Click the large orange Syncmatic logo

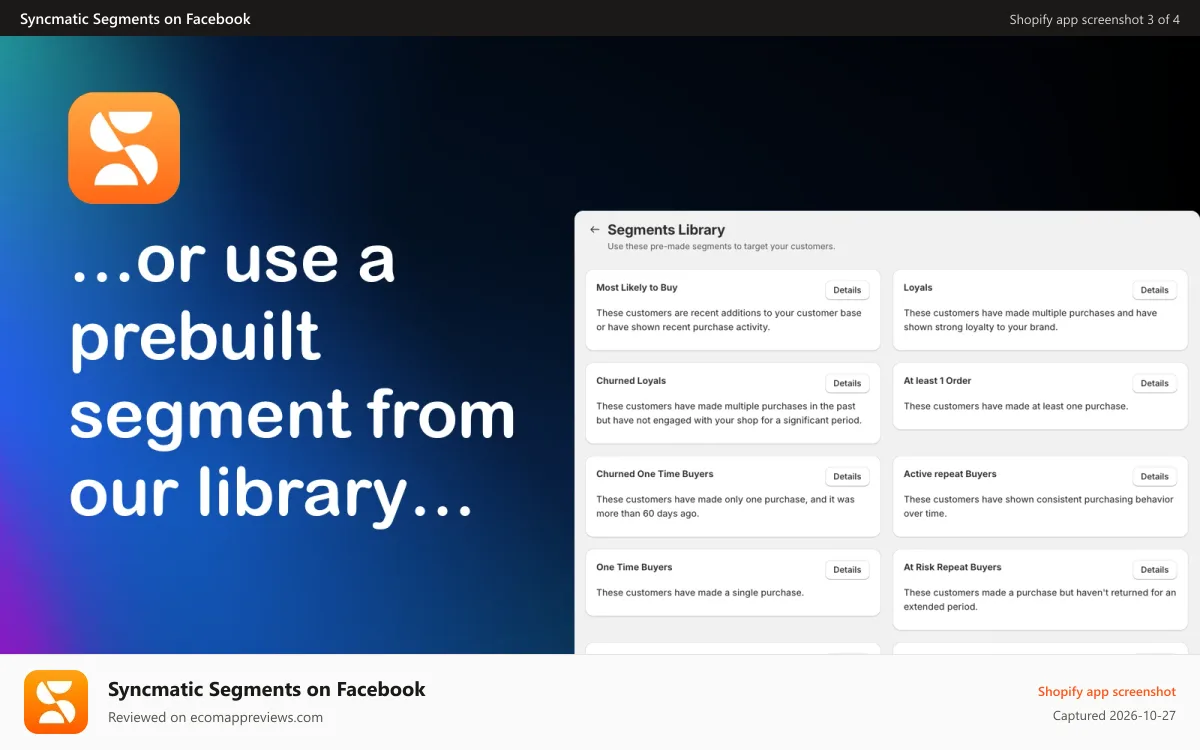point(124,148)
